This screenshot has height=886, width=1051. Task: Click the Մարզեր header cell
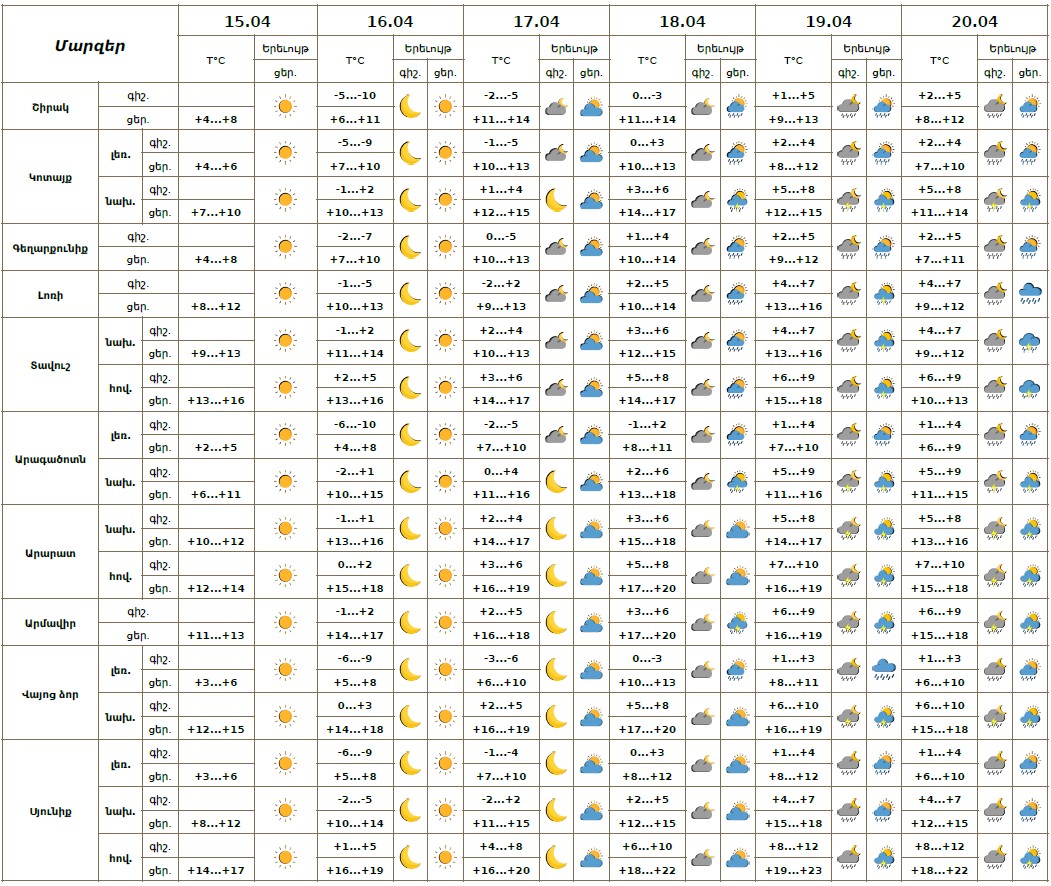tap(90, 45)
